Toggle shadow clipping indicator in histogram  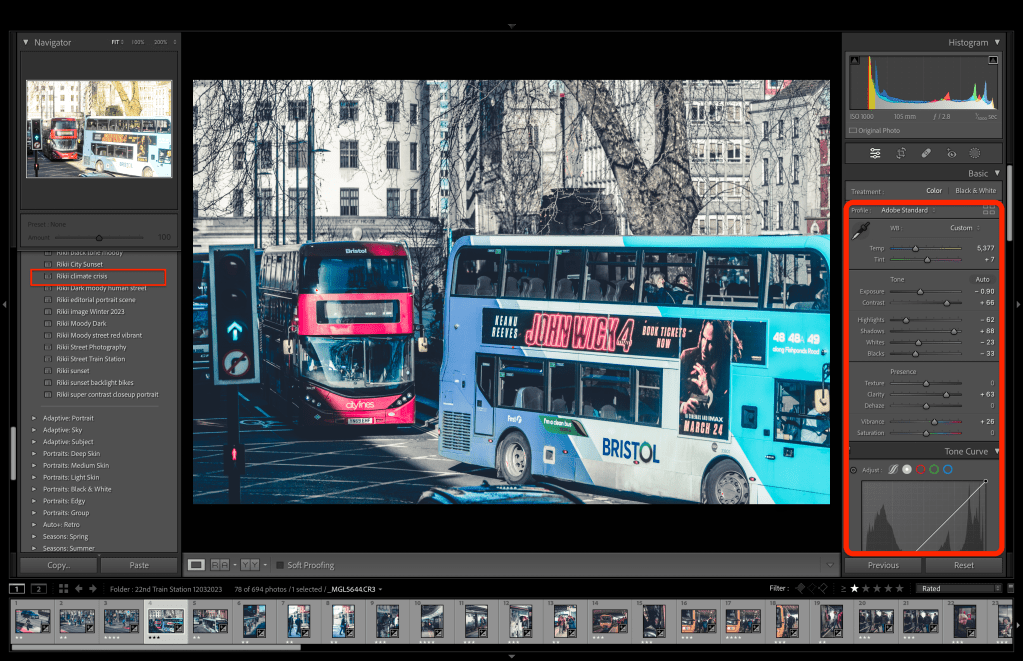point(853,61)
